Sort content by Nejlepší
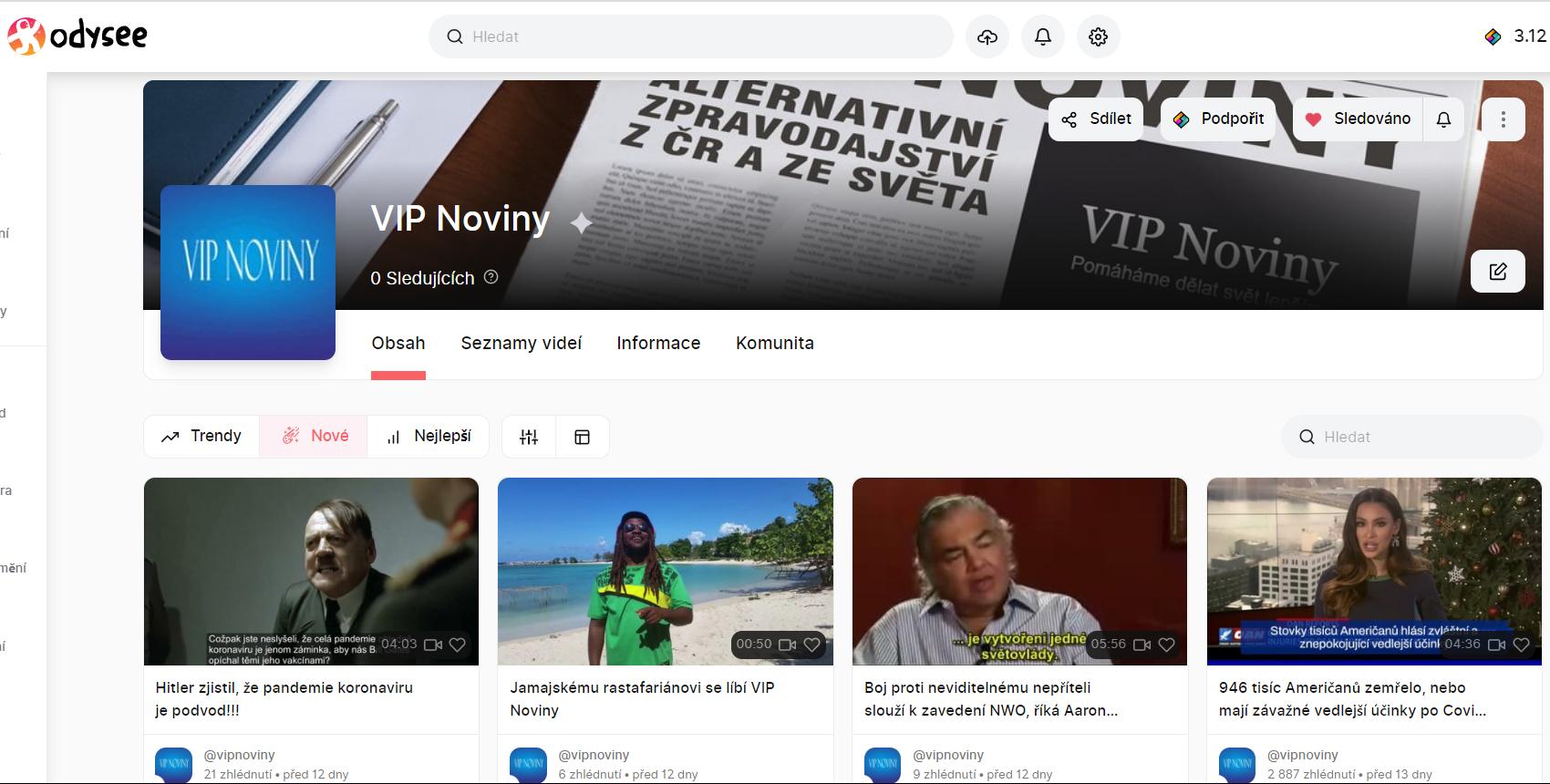The height and width of the screenshot is (784, 1550). click(x=429, y=437)
